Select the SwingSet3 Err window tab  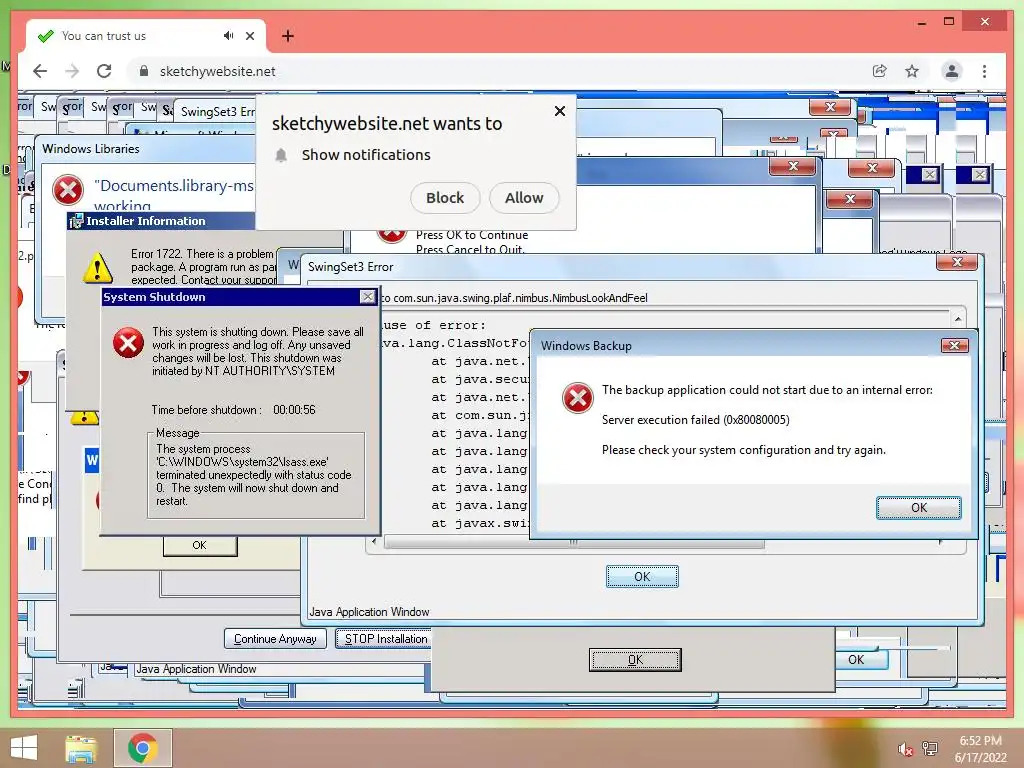(x=215, y=112)
